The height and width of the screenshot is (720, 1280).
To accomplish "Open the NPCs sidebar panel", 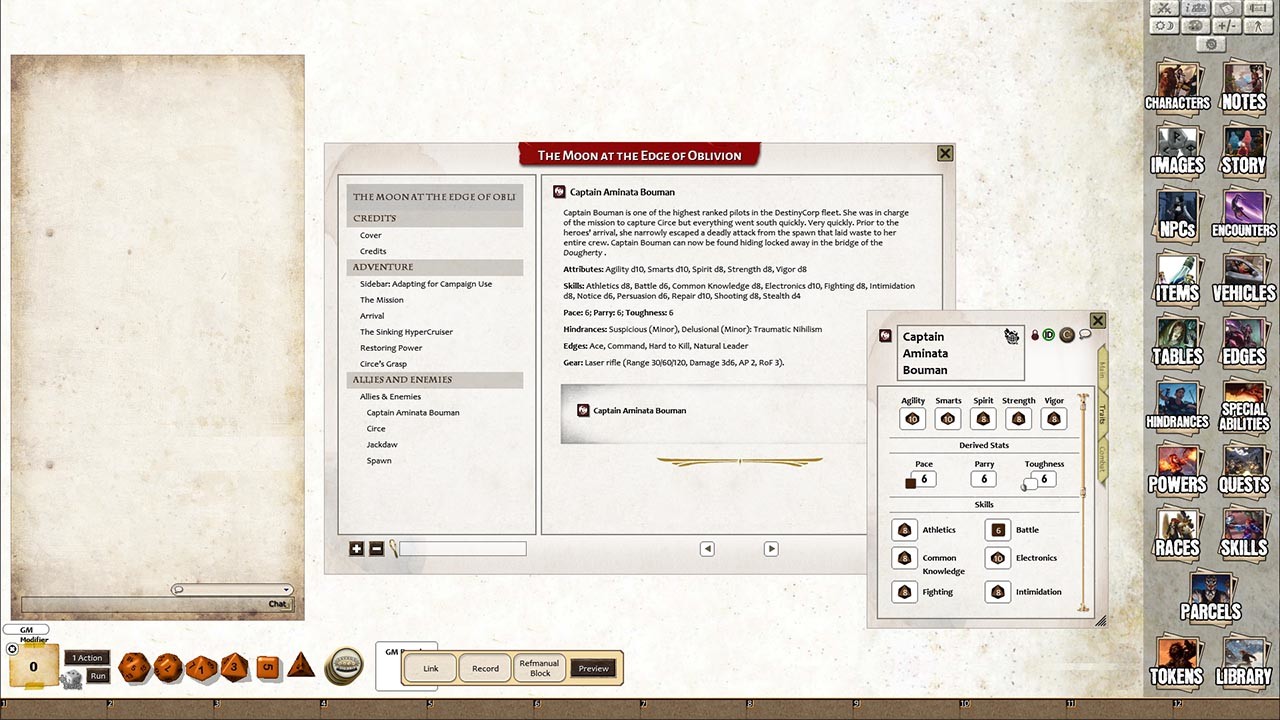I will pos(1177,217).
